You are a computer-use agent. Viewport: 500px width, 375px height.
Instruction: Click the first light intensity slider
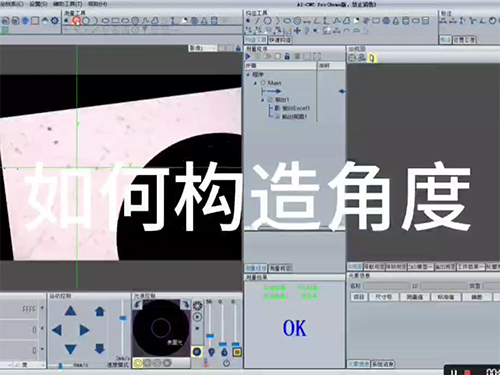pyautogui.click(x=210, y=336)
